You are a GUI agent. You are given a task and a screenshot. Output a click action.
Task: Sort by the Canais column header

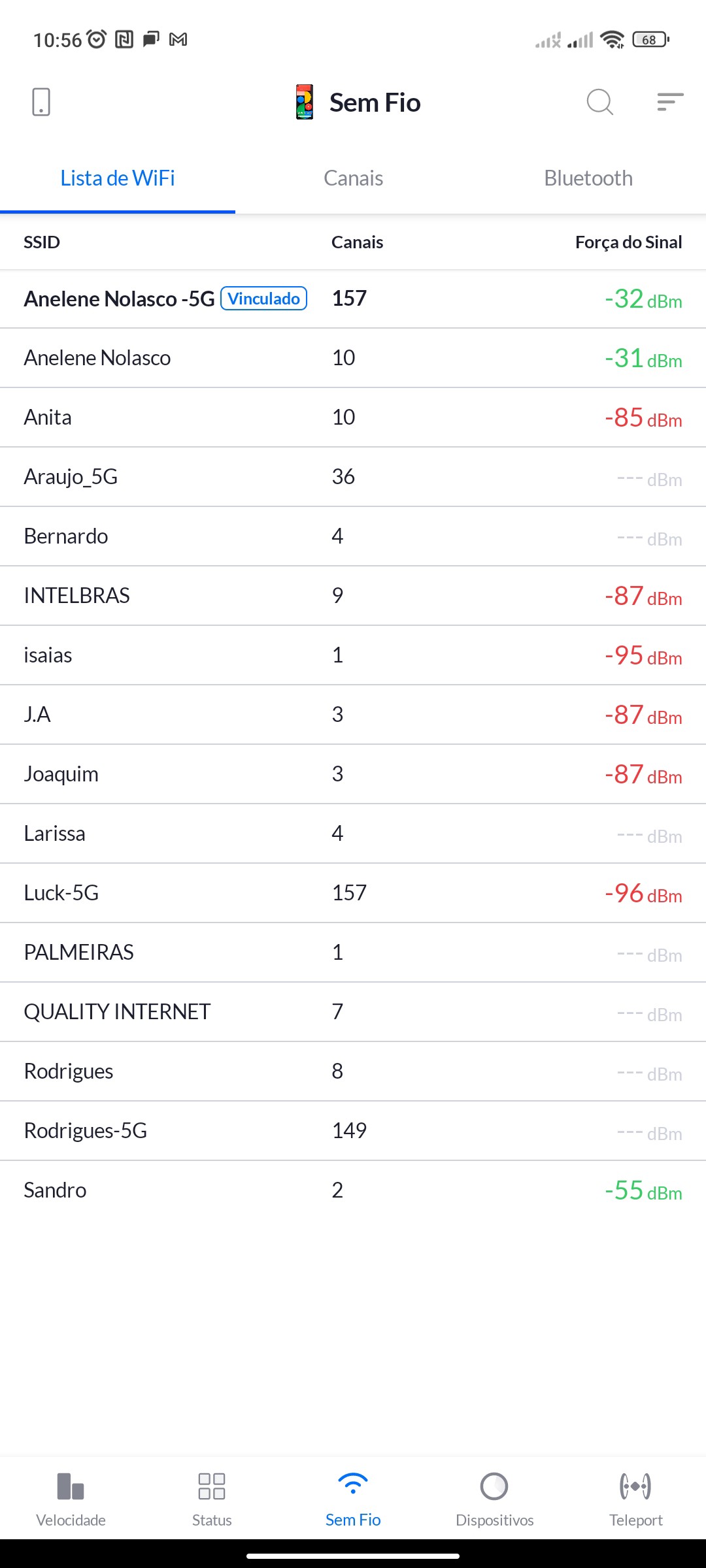click(x=357, y=242)
